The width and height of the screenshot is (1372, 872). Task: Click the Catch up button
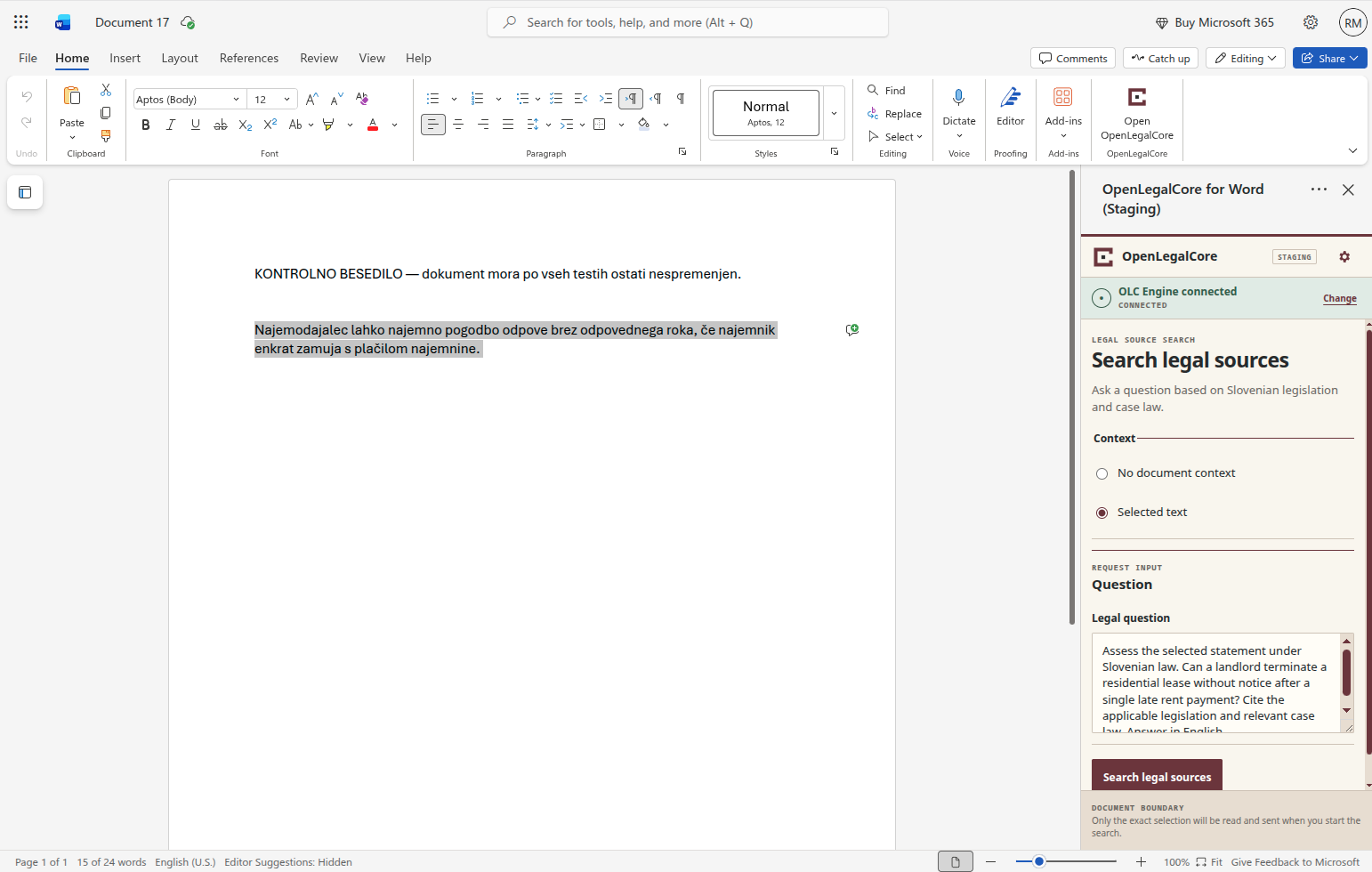(1160, 58)
